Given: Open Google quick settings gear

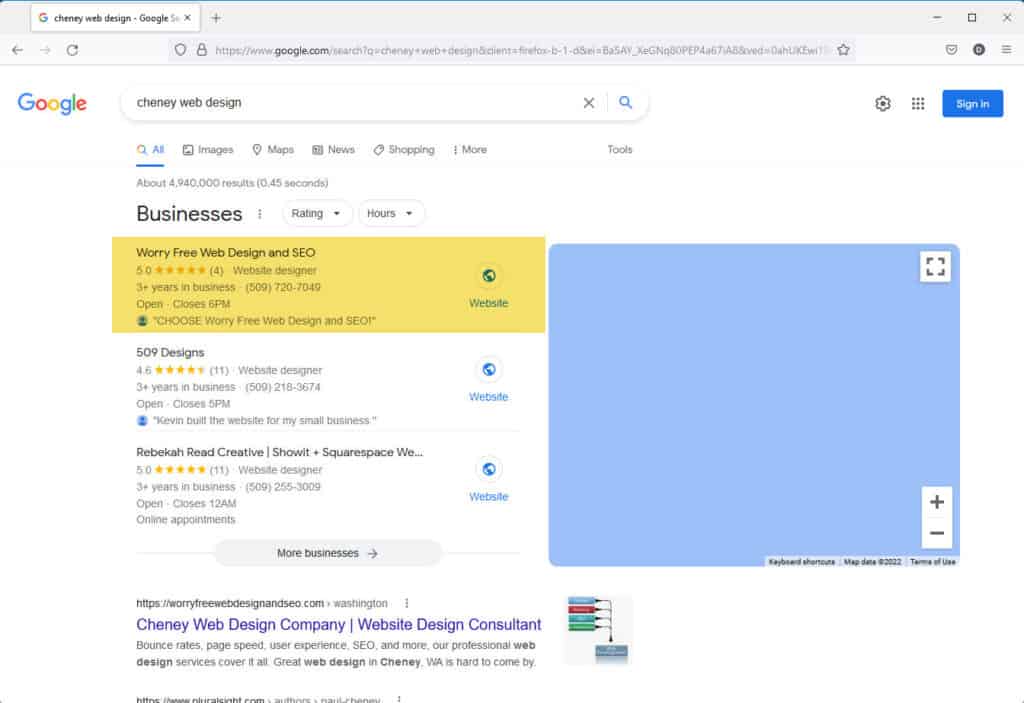Looking at the screenshot, I should pos(883,103).
